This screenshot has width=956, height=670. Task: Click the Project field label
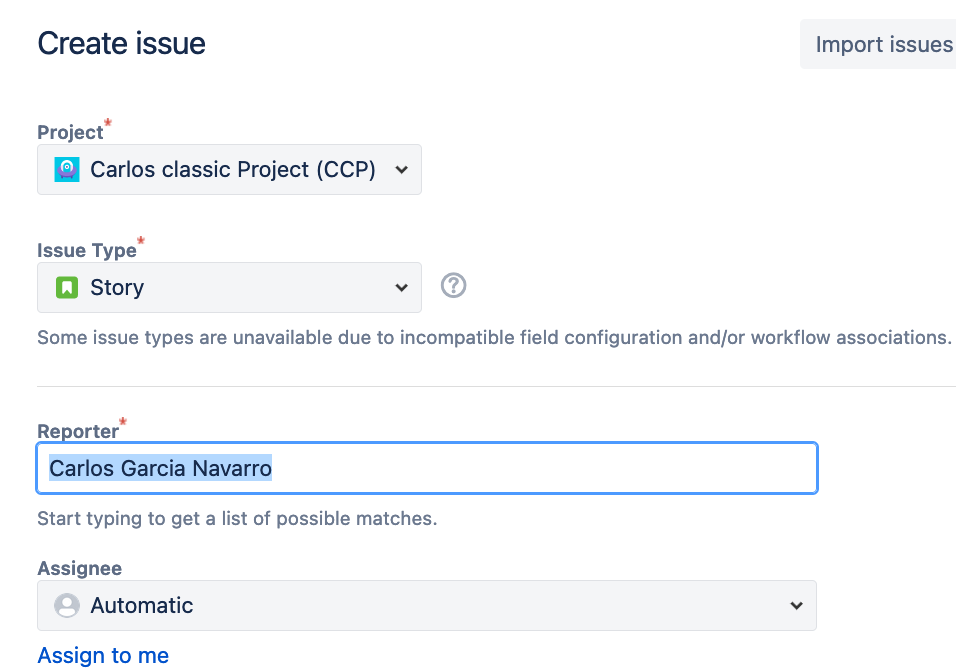(70, 132)
